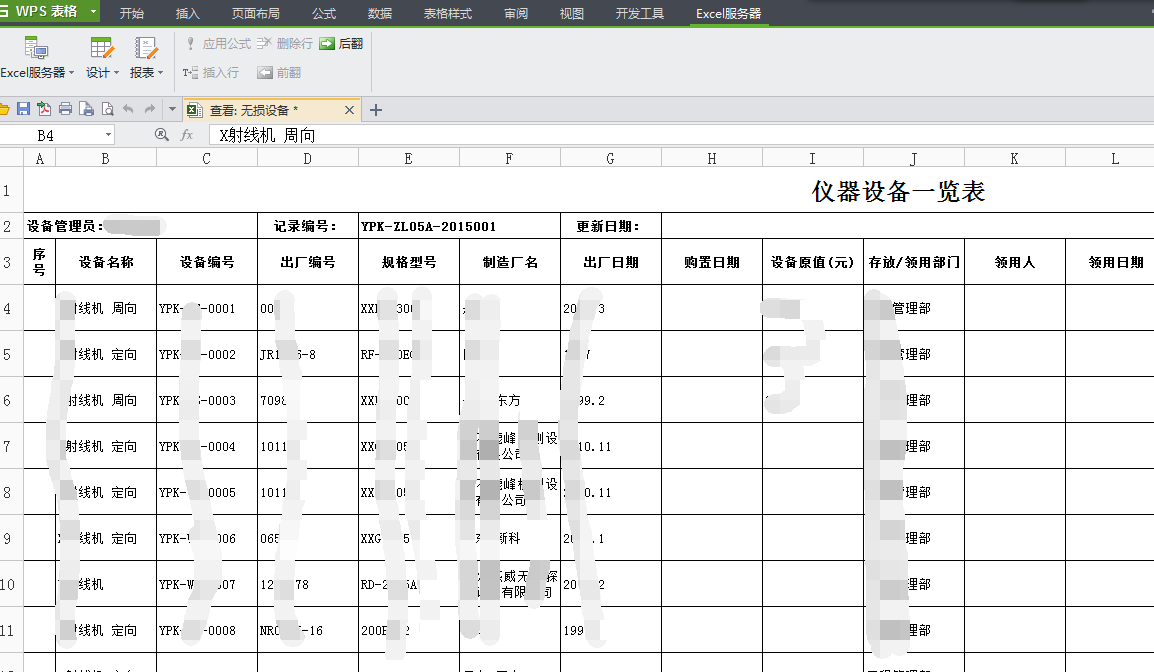The width and height of the screenshot is (1154, 672).
Task: Open the 开发工具 ribbon tab
Action: (x=640, y=13)
